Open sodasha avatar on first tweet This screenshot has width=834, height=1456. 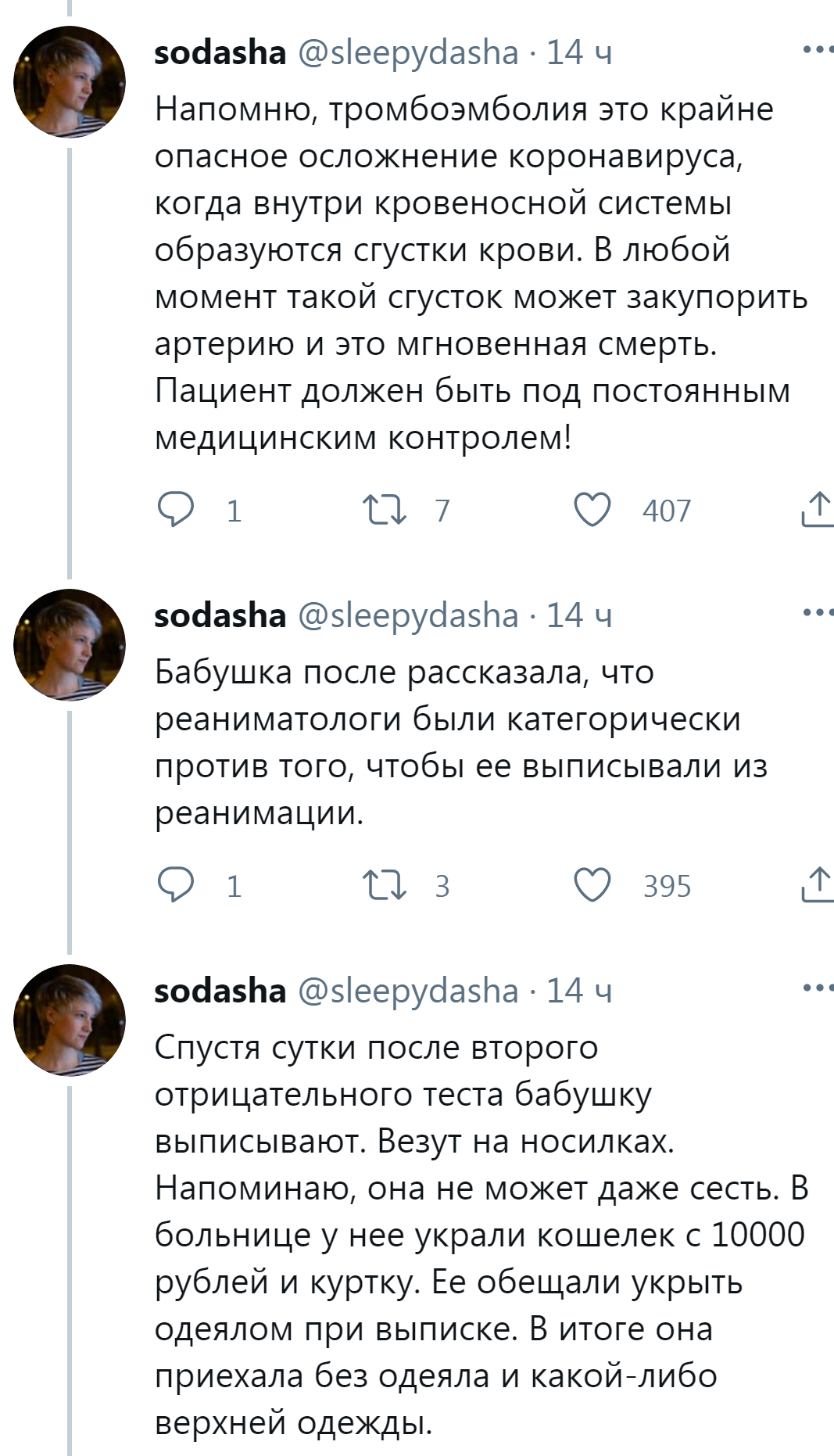click(x=70, y=82)
